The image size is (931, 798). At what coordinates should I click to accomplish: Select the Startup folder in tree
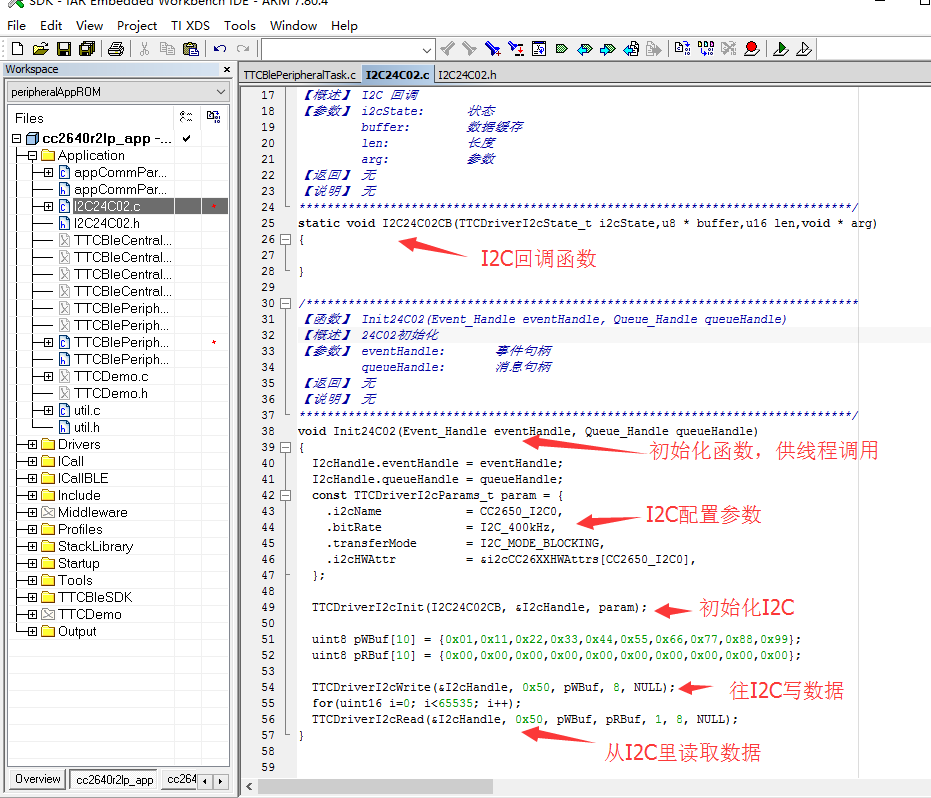pos(78,563)
